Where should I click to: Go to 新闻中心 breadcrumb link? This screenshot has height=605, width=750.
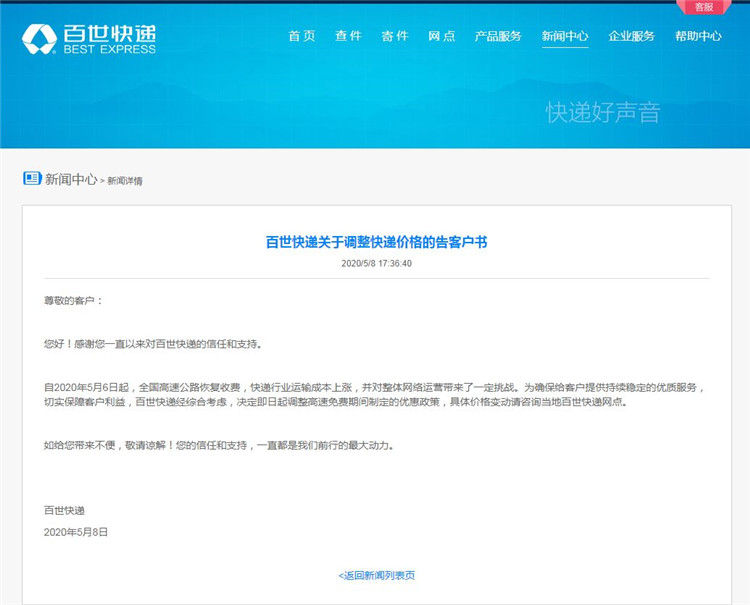coord(71,179)
